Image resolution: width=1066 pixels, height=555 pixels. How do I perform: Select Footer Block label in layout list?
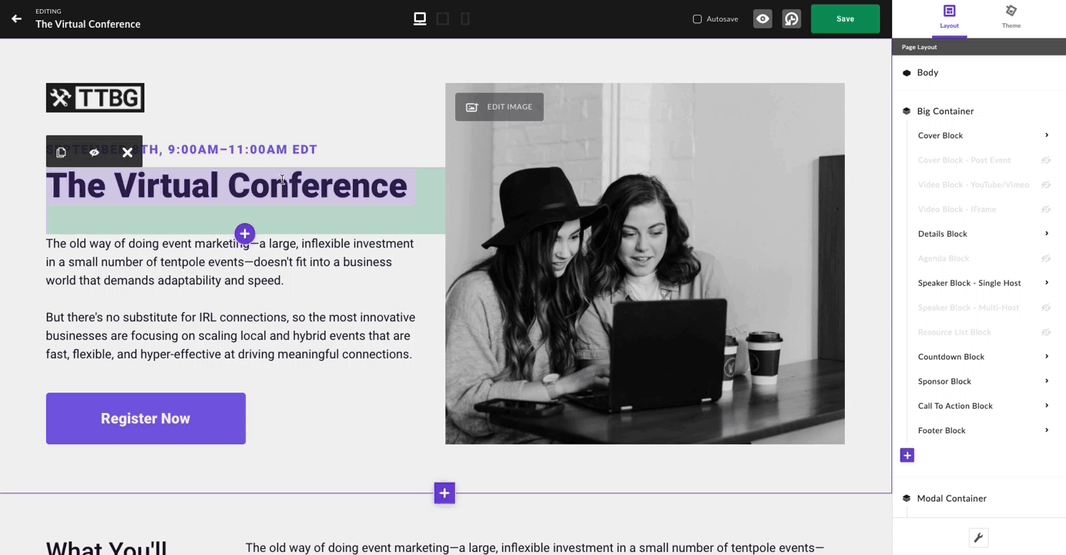pyautogui.click(x=942, y=430)
